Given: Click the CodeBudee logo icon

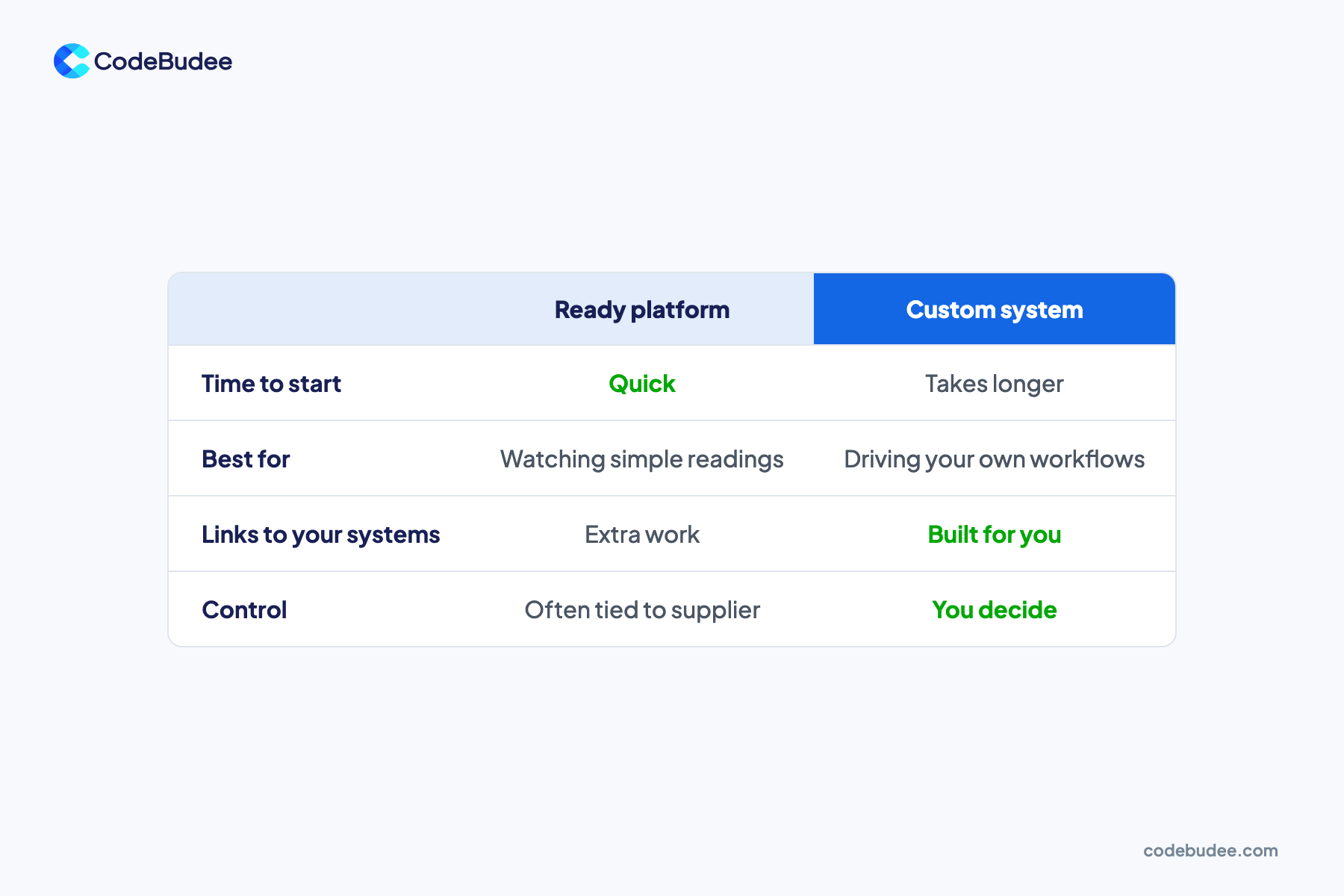Looking at the screenshot, I should pos(72,61).
